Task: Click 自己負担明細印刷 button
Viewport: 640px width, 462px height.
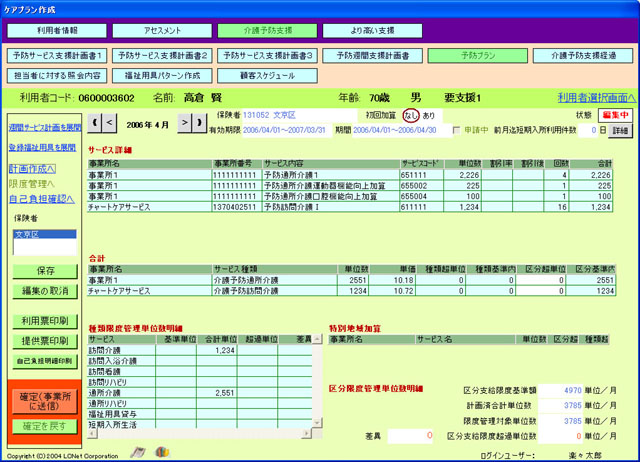Action: click(x=45, y=361)
